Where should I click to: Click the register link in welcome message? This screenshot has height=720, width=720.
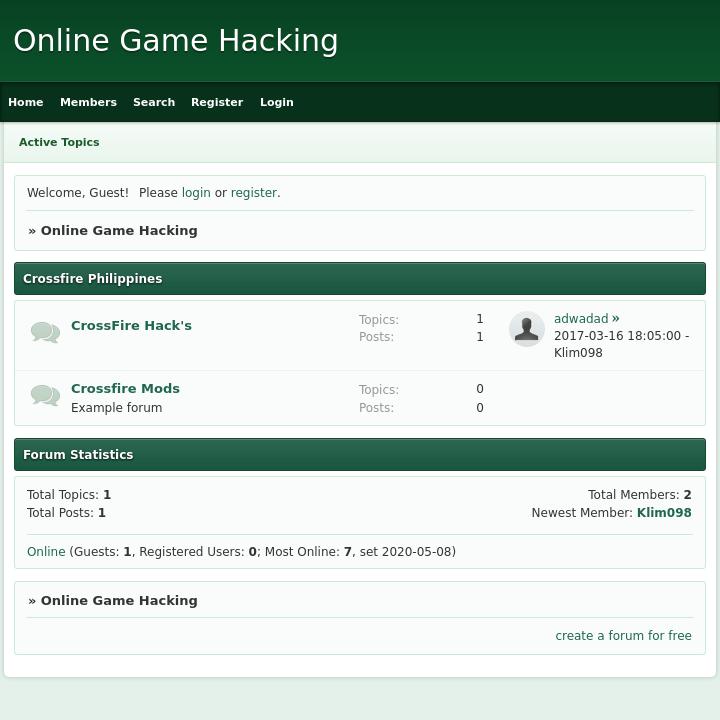(x=254, y=193)
